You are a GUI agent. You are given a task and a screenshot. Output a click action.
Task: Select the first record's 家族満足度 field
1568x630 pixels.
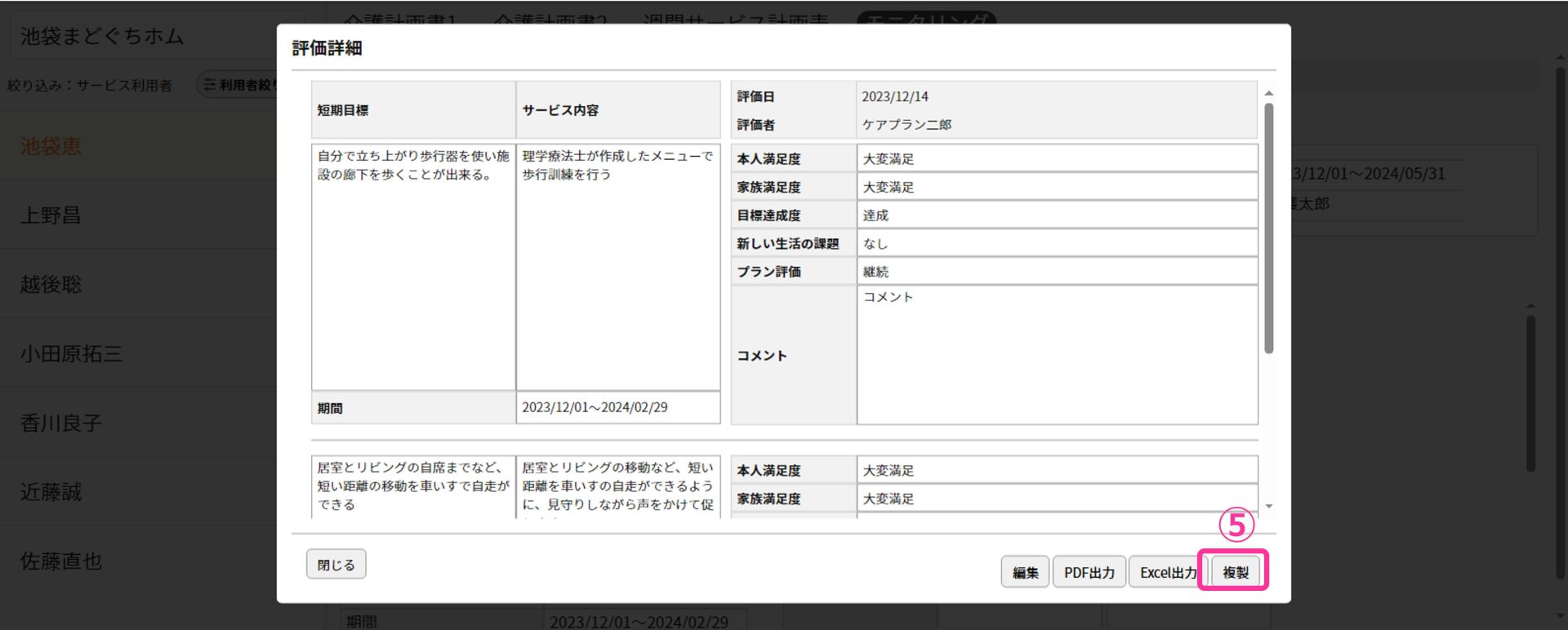[1056, 187]
